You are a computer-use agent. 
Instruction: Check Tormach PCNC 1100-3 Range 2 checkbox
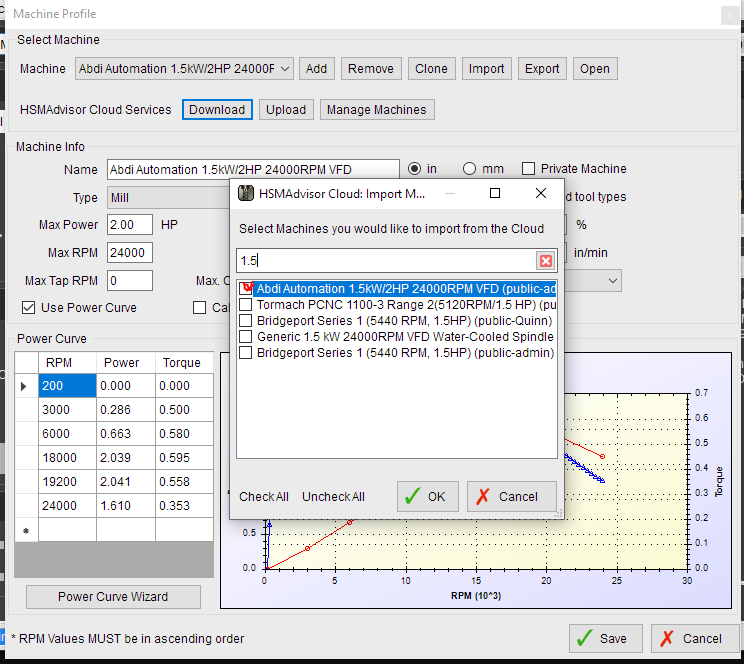click(246, 305)
